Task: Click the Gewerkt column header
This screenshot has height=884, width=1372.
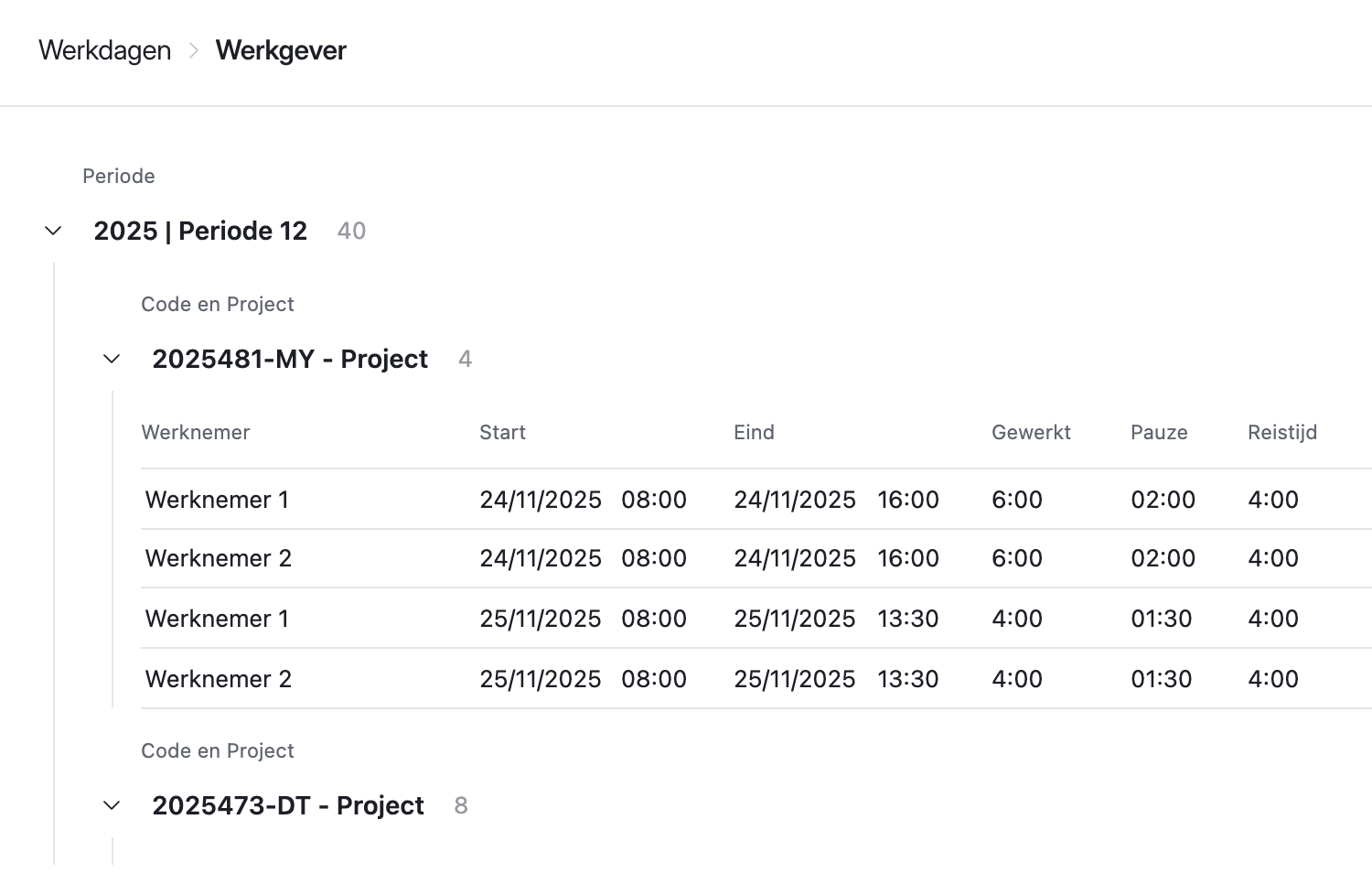Action: pyautogui.click(x=1031, y=432)
